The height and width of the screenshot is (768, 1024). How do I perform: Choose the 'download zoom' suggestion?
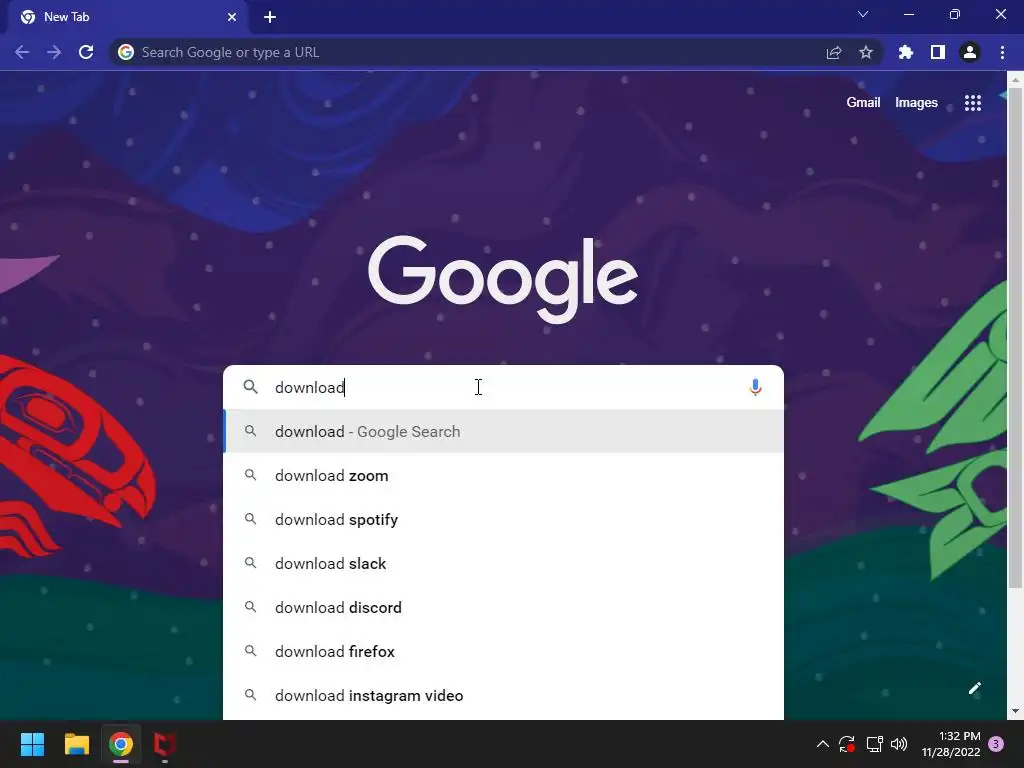click(x=504, y=475)
